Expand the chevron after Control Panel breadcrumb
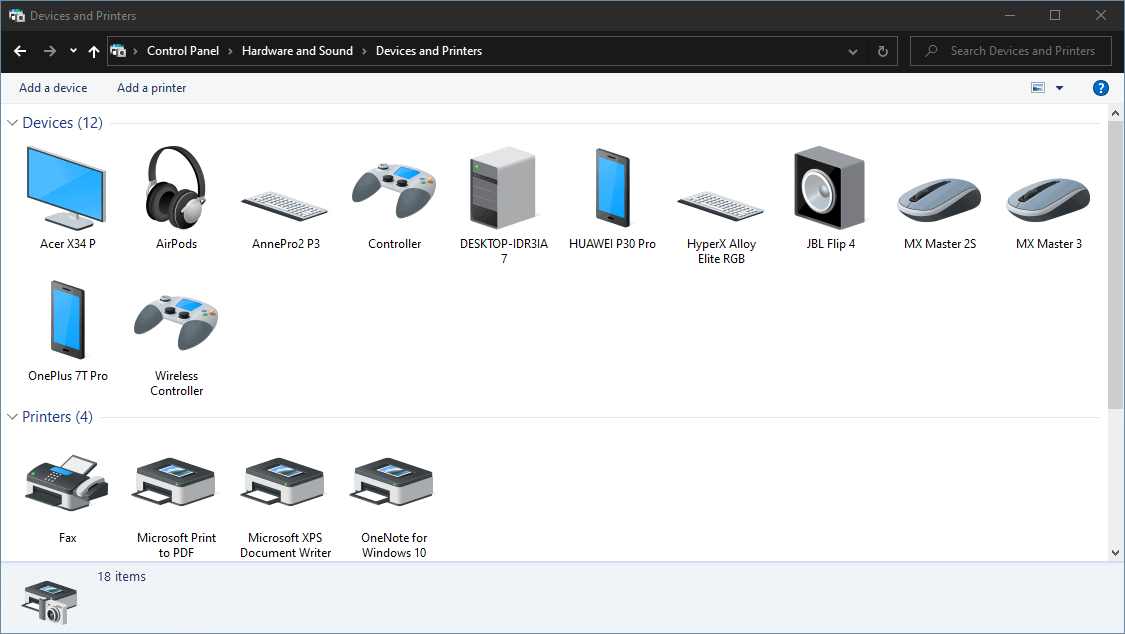 click(230, 51)
